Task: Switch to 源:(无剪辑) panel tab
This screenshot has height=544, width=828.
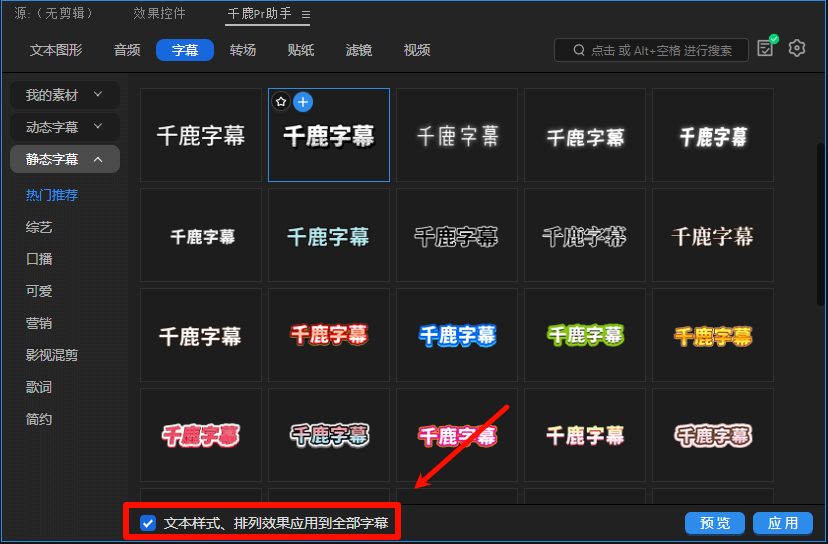Action: (53, 13)
